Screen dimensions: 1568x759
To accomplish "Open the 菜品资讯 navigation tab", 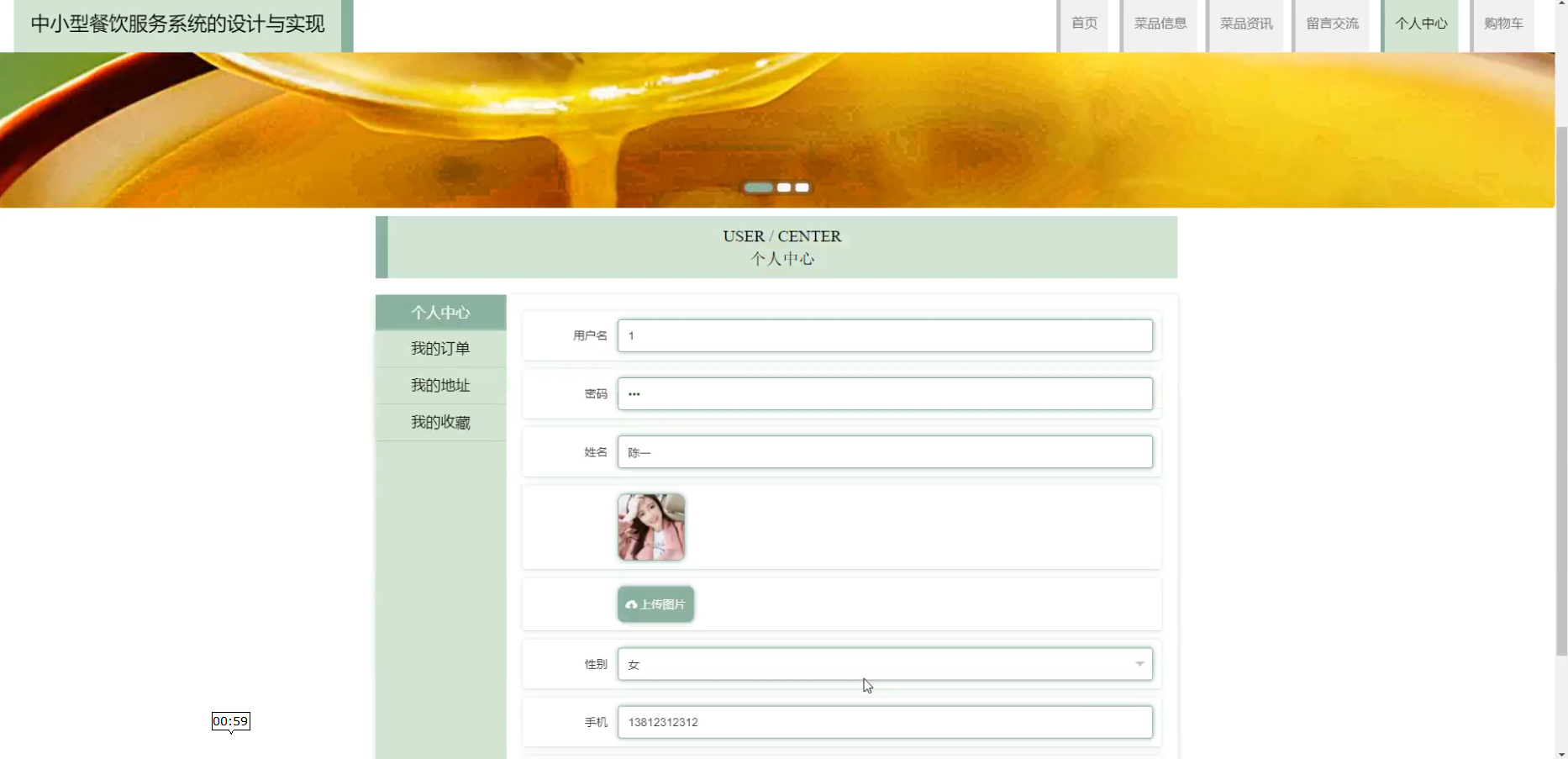I will tap(1246, 24).
